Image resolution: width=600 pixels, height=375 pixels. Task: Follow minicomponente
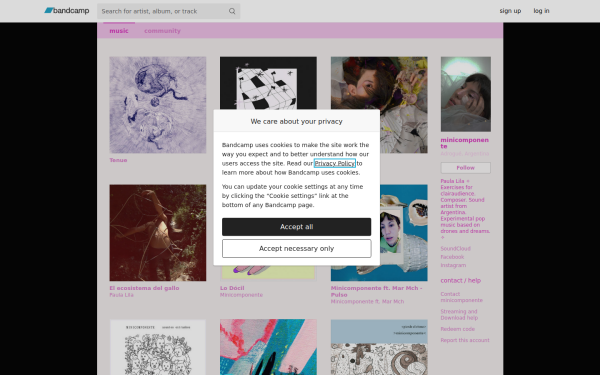[x=466, y=168]
